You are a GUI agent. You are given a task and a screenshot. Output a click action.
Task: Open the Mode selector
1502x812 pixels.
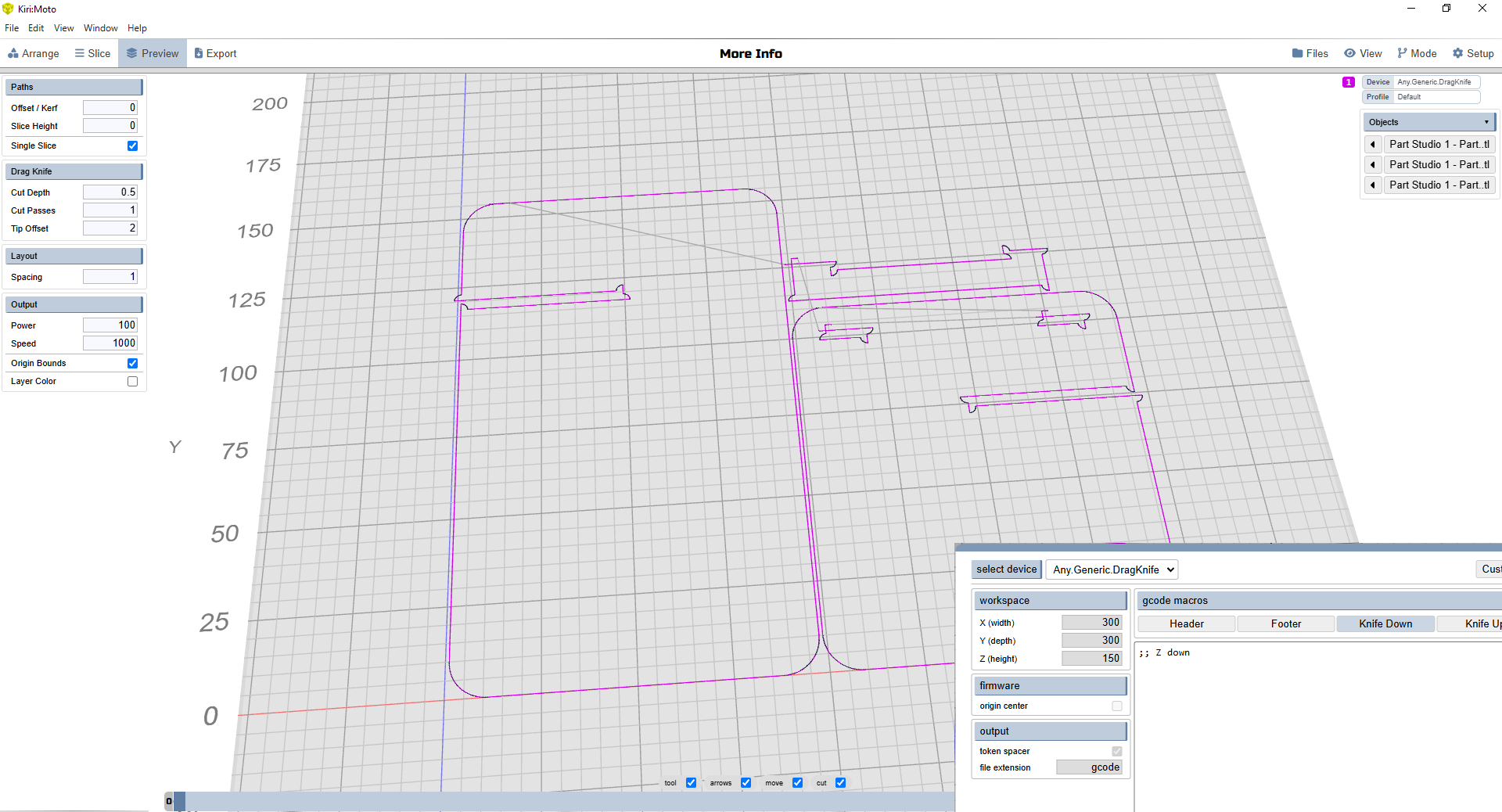point(1417,53)
